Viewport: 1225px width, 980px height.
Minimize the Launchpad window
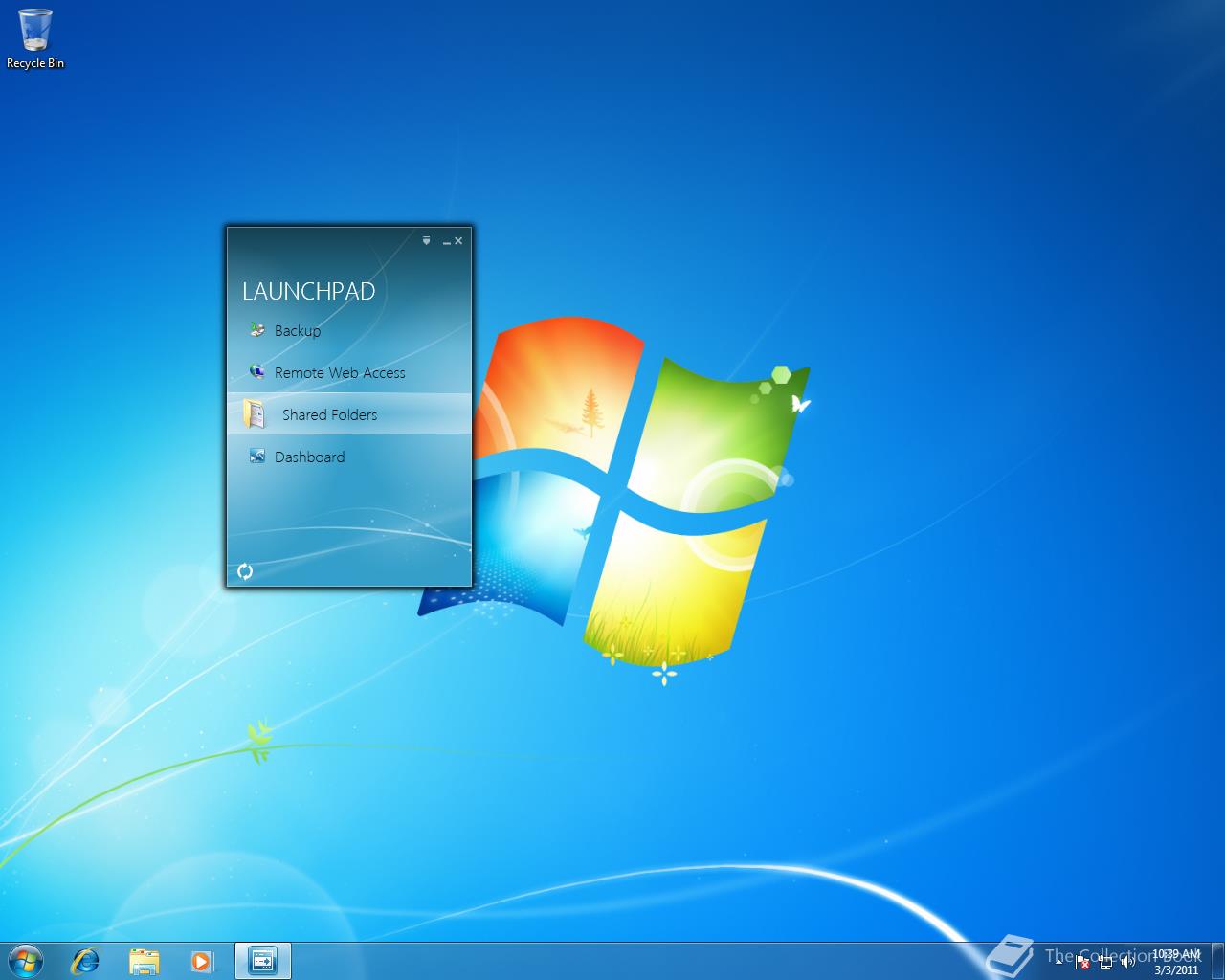coord(446,242)
